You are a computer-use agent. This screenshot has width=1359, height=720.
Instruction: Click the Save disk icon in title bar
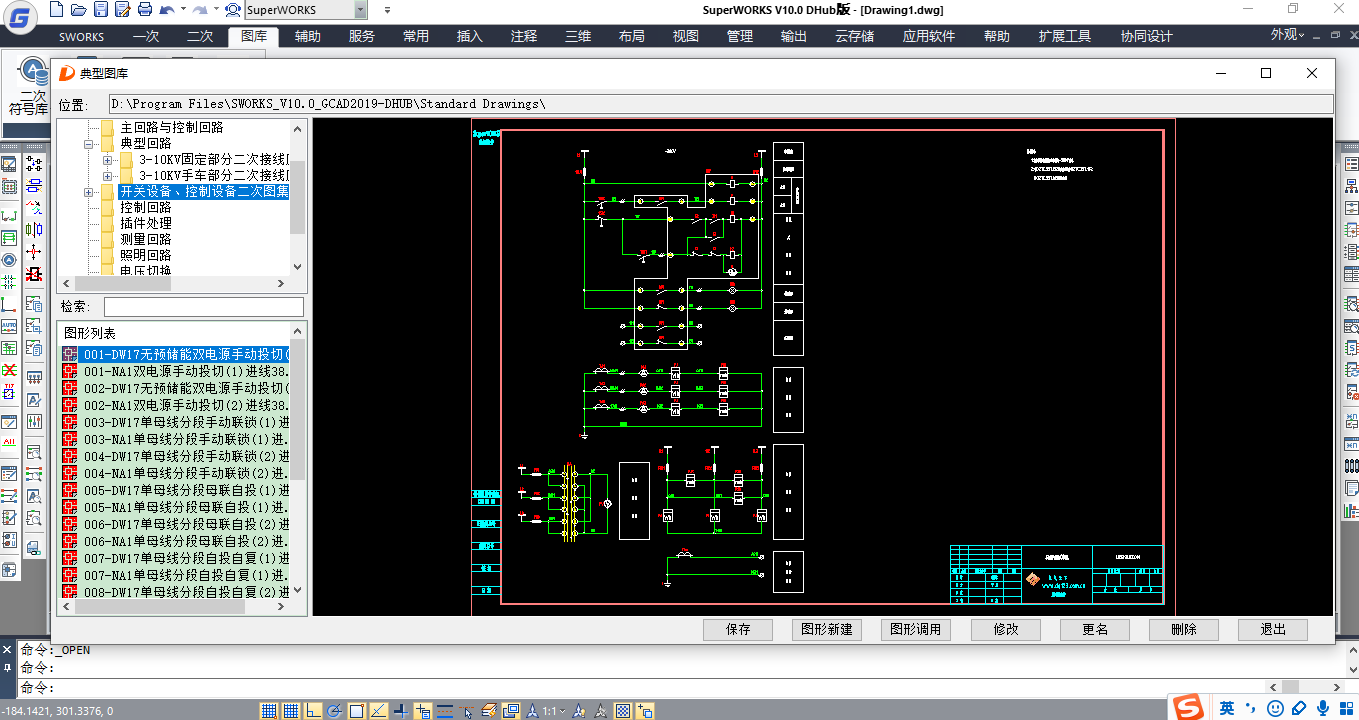coord(100,10)
